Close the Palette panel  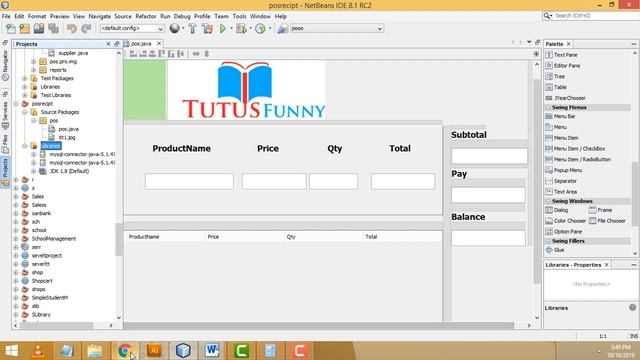tap(569, 44)
